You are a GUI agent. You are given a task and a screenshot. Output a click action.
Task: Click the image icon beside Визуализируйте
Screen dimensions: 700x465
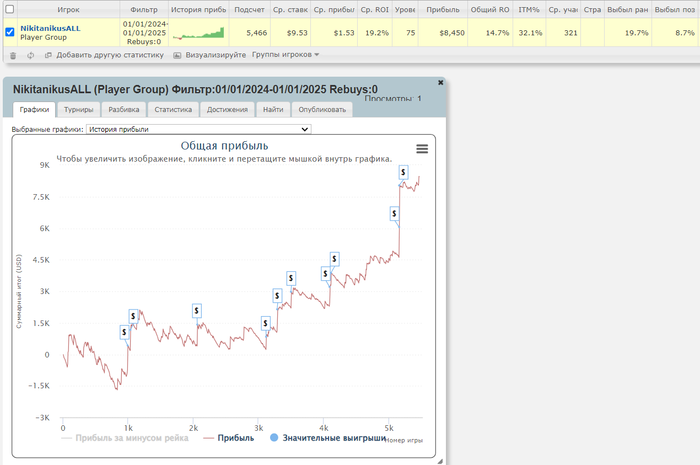[x=177, y=55]
